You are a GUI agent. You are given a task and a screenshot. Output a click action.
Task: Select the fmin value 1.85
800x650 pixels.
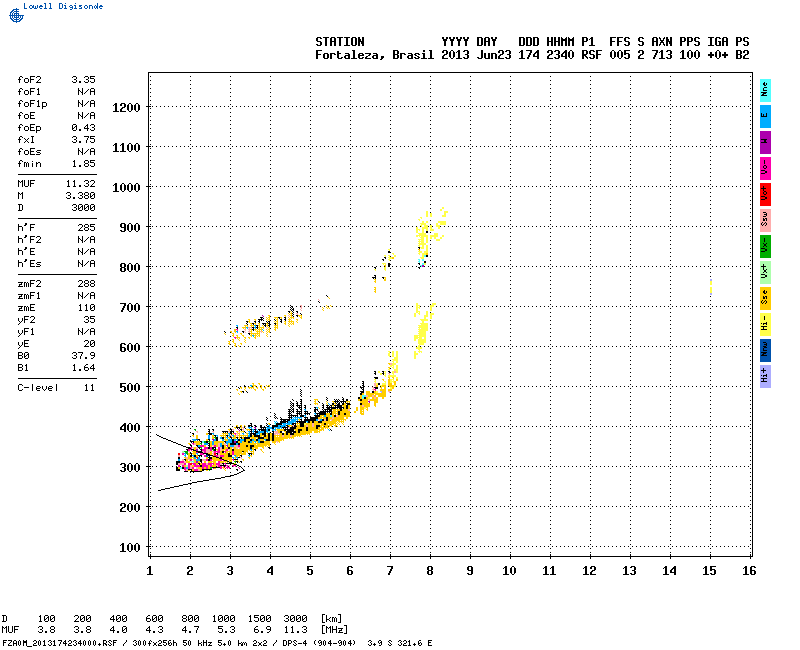[x=83, y=164]
